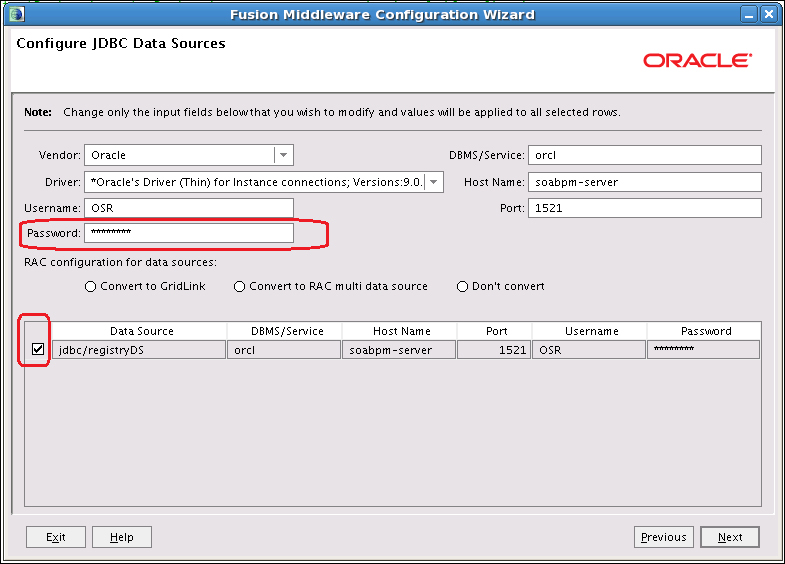Click the 1521 cell in the table
Screen dimensions: 785x564
(x=495, y=350)
